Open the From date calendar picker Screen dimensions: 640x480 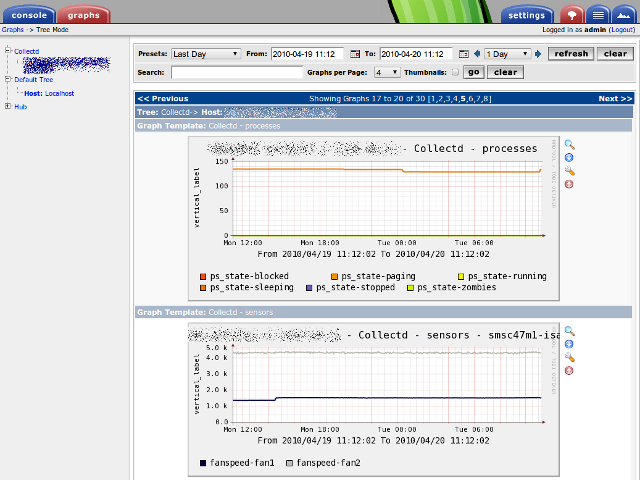pyautogui.click(x=355, y=54)
